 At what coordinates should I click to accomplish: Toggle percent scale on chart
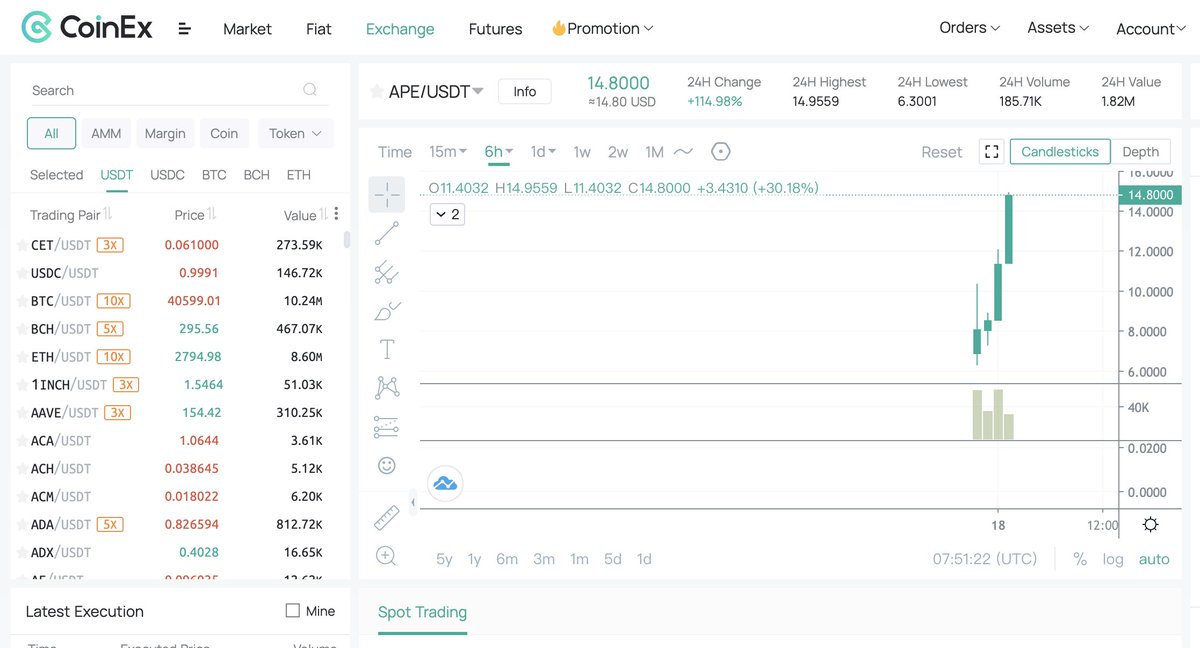coord(1080,559)
